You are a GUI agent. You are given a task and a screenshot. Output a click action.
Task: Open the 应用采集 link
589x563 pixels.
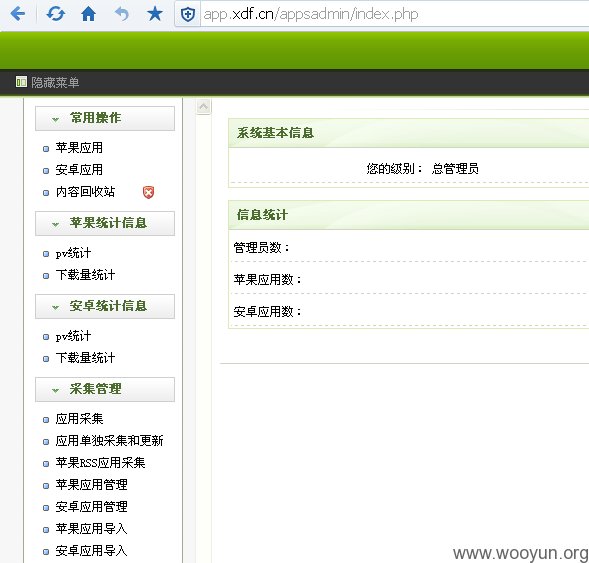click(79, 419)
